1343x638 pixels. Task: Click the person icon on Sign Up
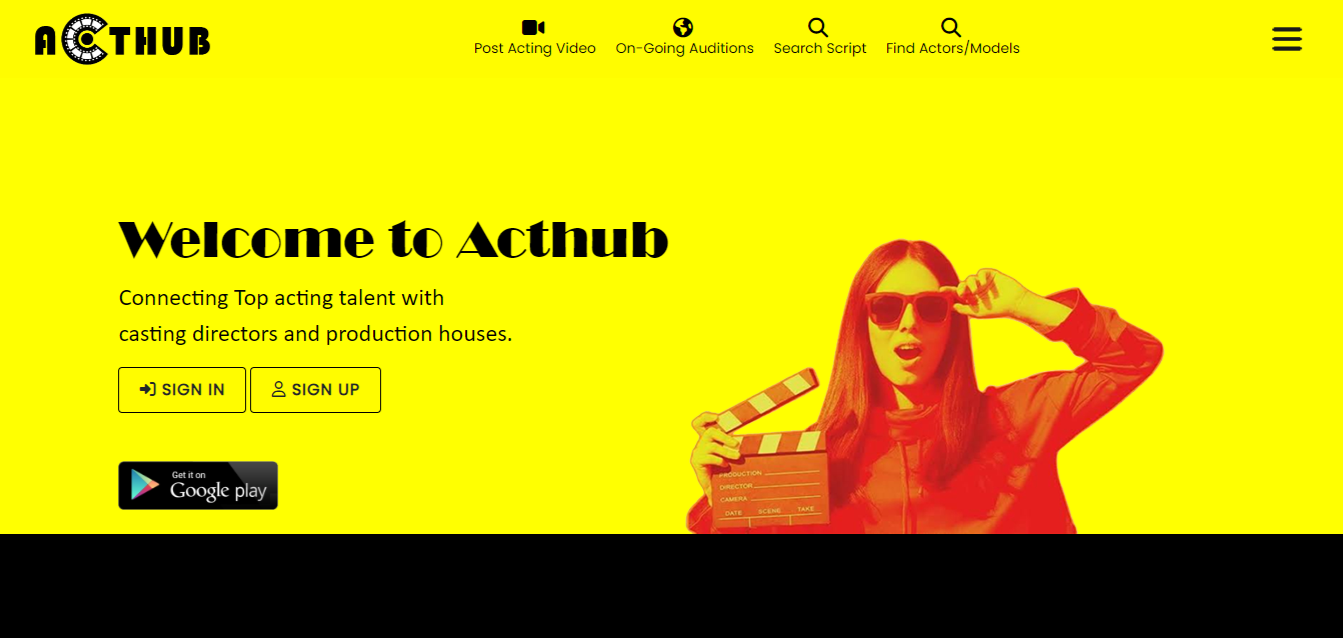pyautogui.click(x=279, y=390)
